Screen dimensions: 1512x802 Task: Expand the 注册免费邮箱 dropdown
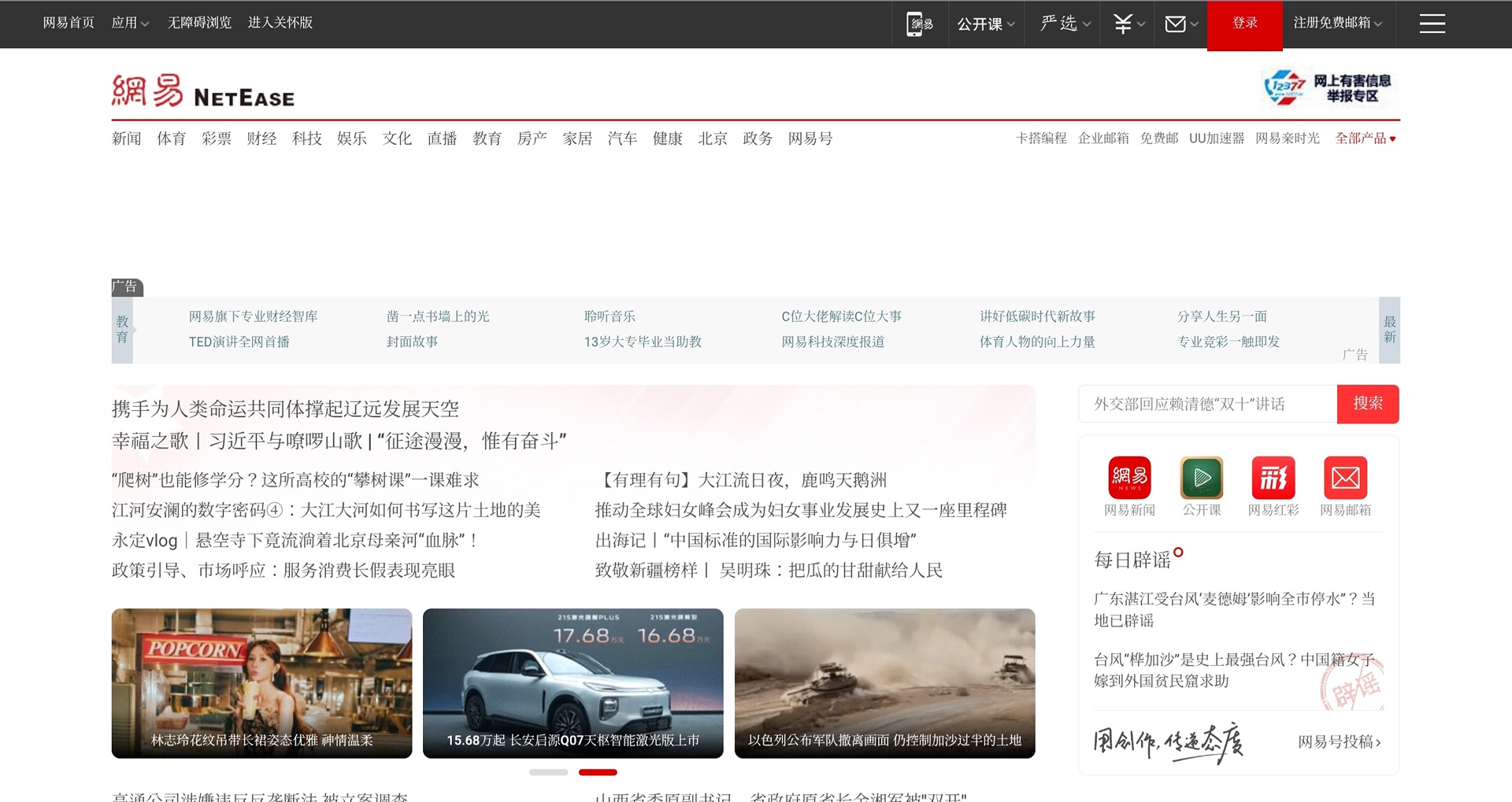click(x=1337, y=23)
